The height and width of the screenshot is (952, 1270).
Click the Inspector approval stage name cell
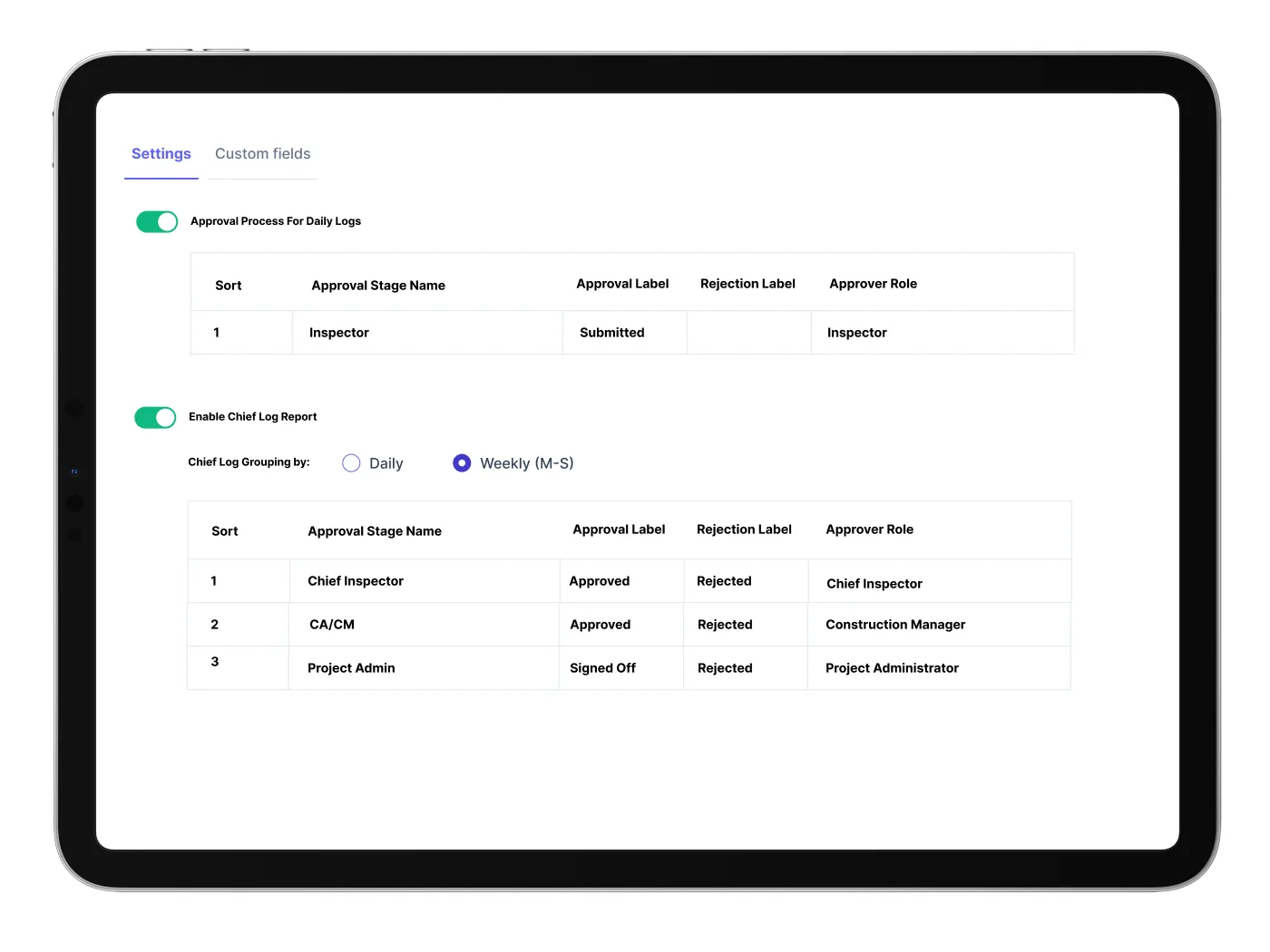pos(338,332)
